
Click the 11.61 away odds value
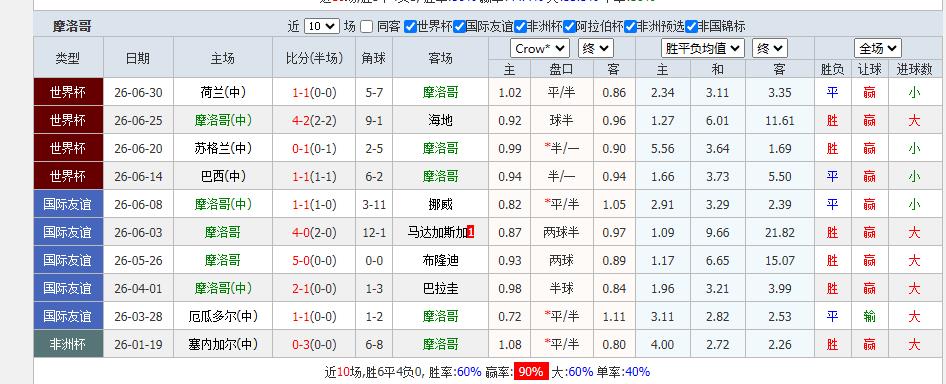[x=779, y=121]
